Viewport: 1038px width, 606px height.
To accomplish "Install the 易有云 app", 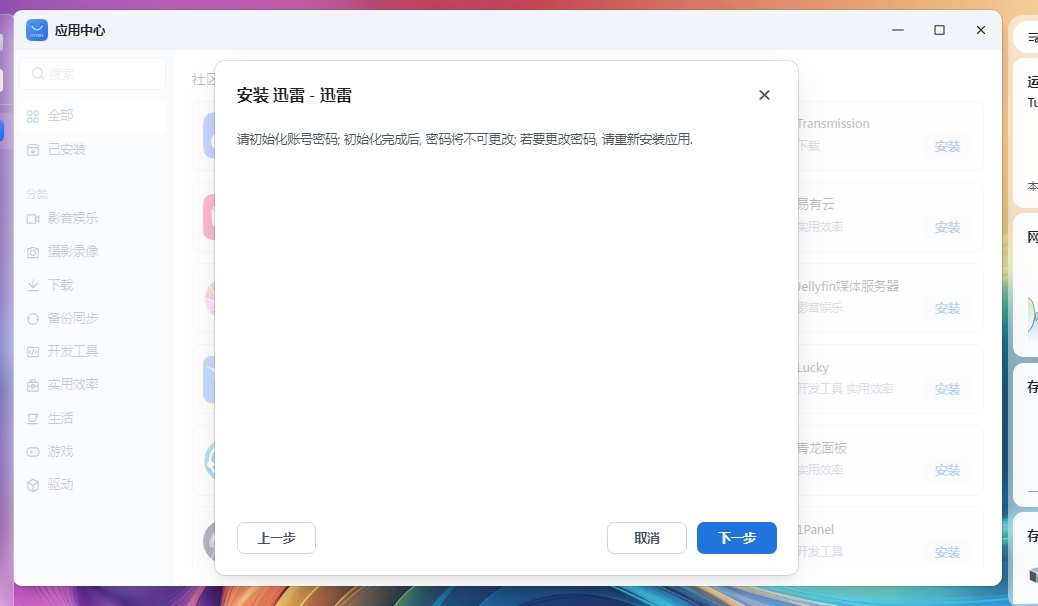I will pos(947,227).
